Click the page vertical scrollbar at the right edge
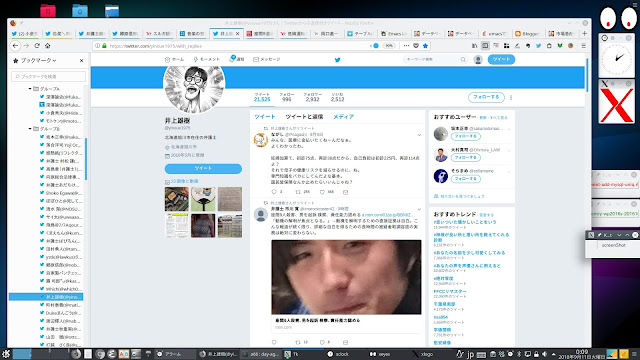The image size is (640, 360). 587,76
